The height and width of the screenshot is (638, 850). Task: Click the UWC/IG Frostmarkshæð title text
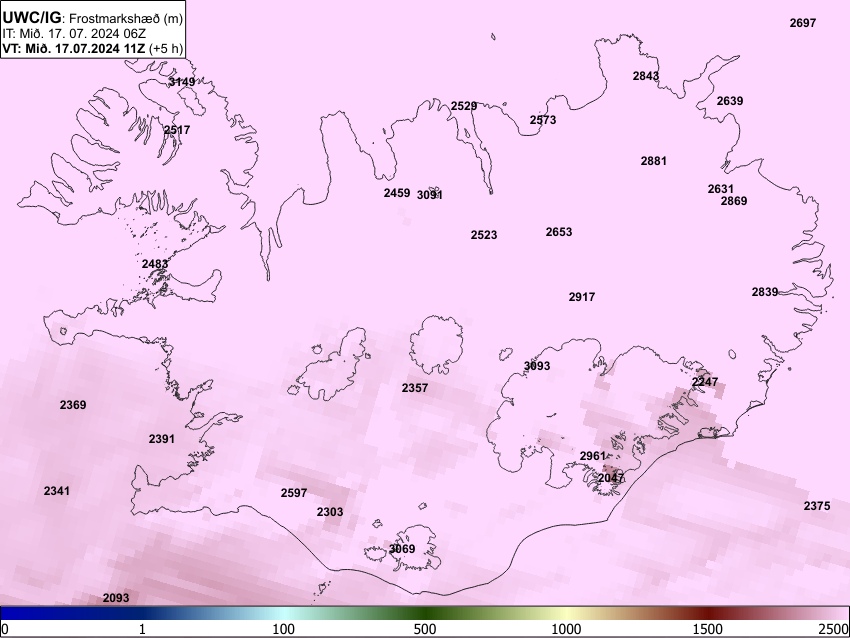[x=93, y=17]
